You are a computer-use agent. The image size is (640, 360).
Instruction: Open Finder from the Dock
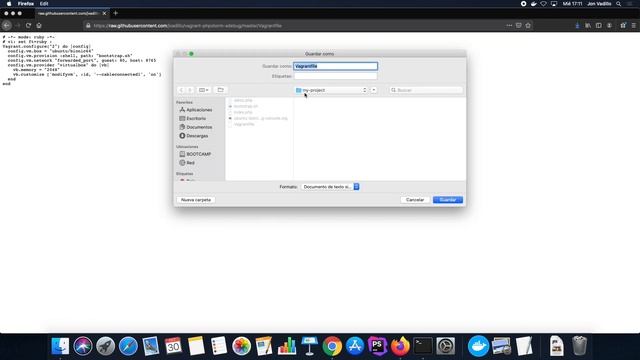pyautogui.click(x=60, y=346)
